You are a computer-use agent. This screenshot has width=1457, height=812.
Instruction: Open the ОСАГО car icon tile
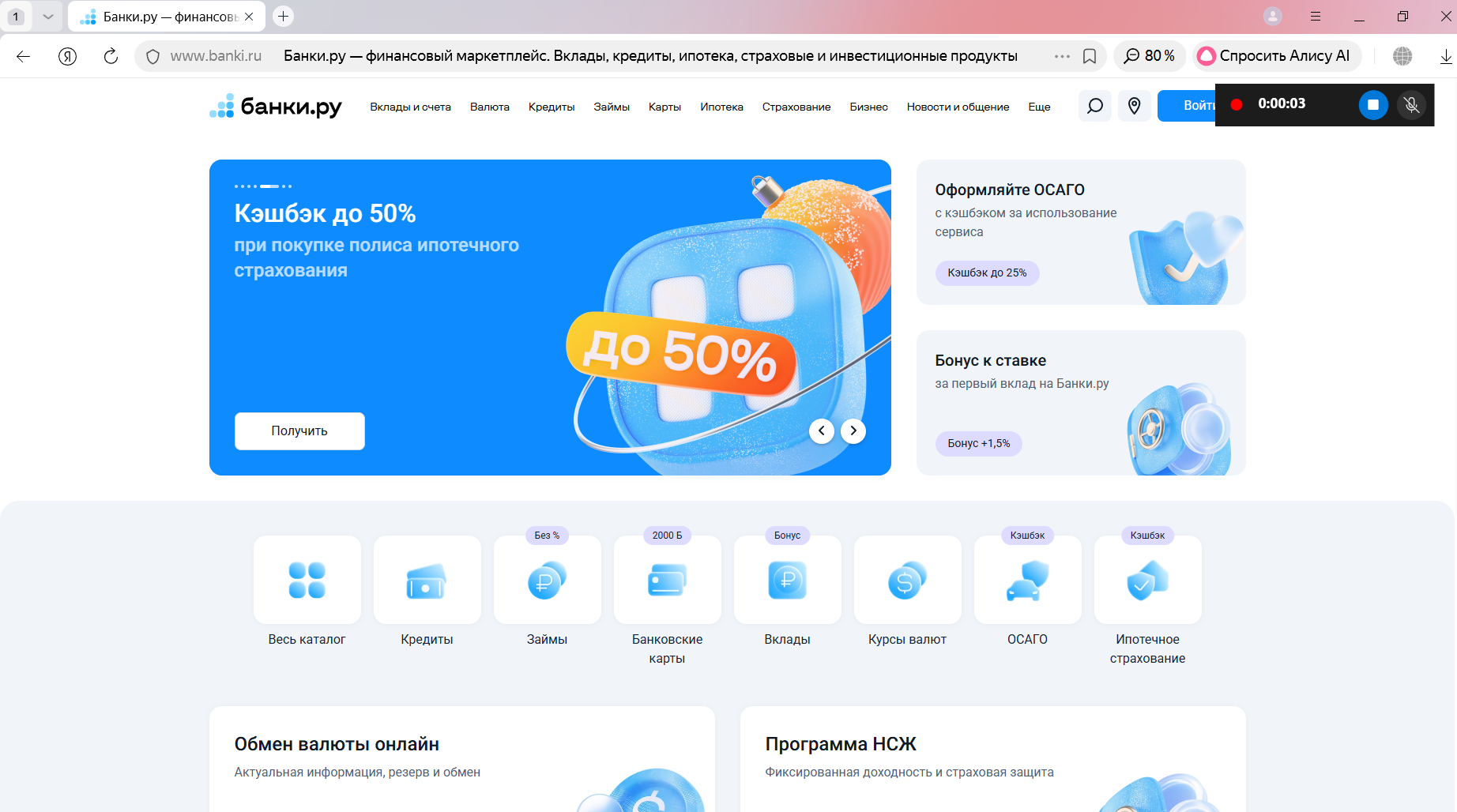click(x=1027, y=581)
